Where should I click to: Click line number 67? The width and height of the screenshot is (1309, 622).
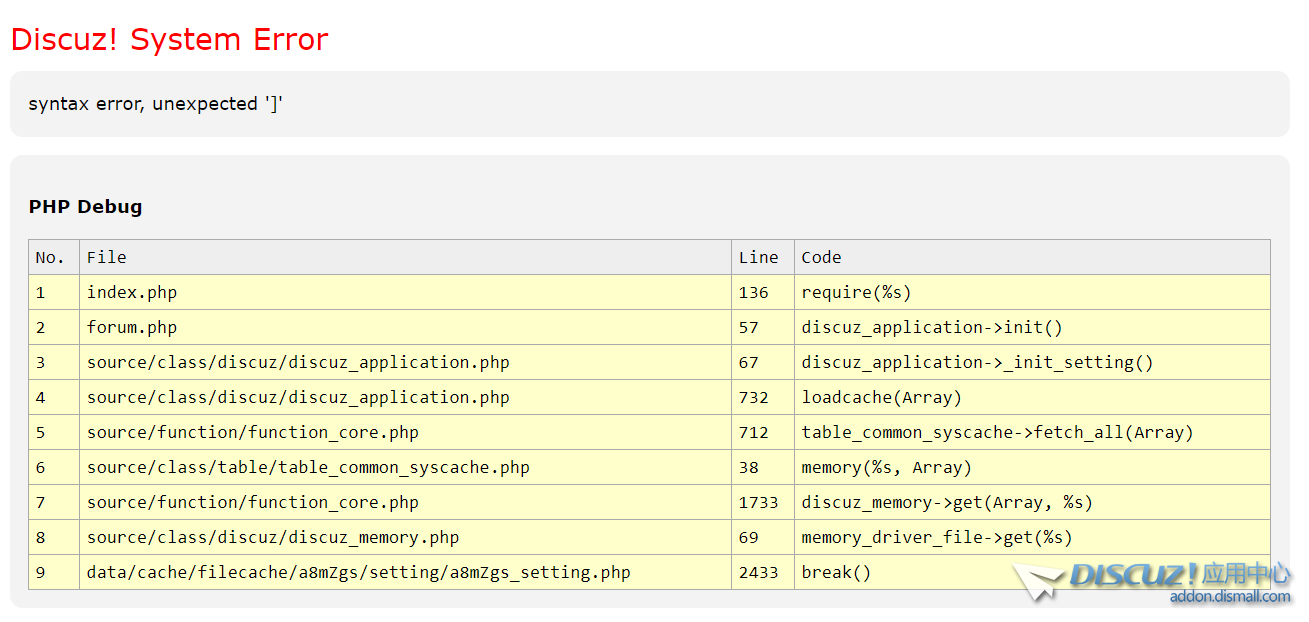[763, 362]
